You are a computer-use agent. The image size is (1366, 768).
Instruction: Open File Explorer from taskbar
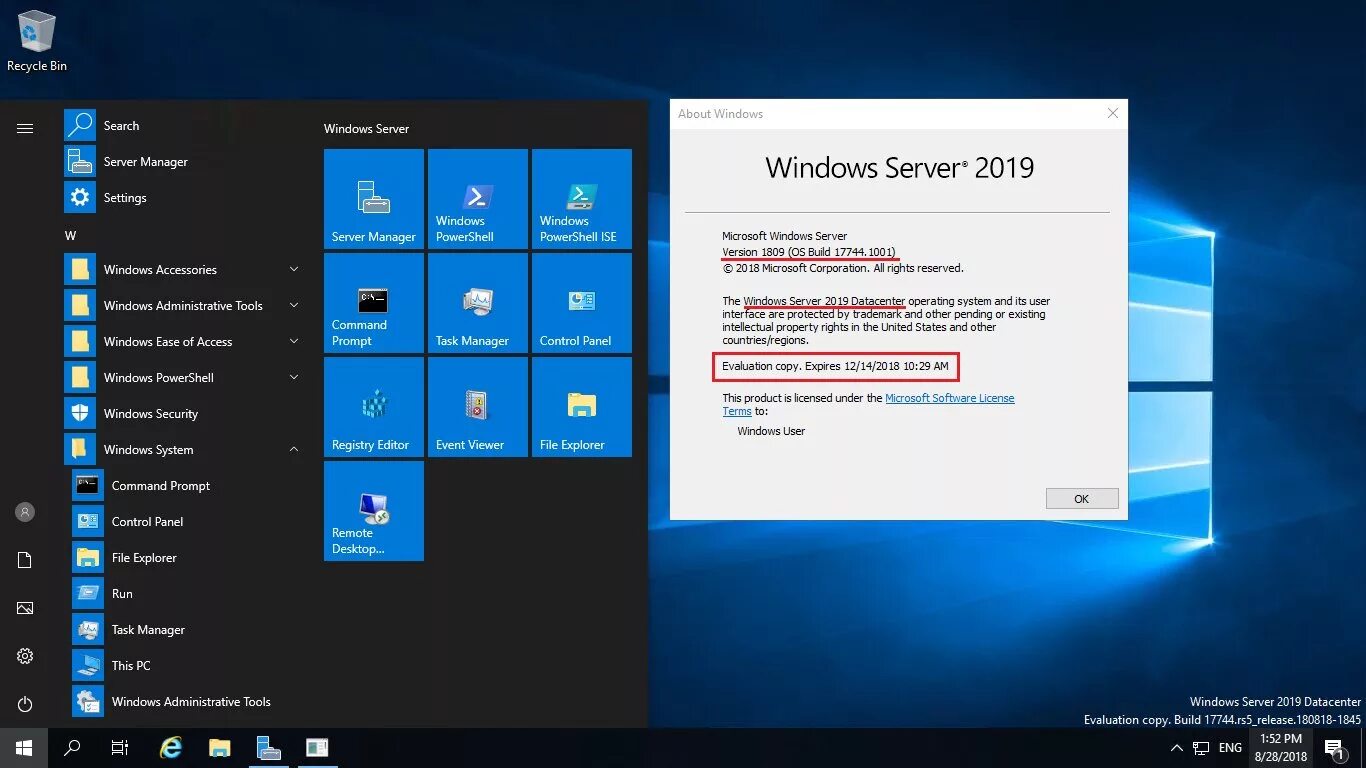(220, 748)
